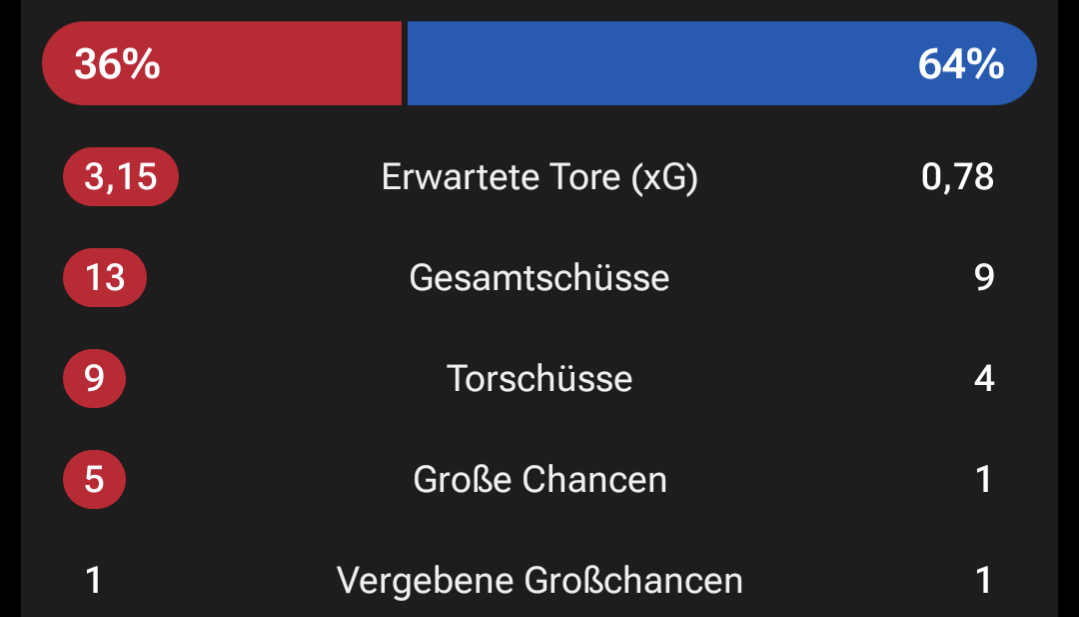
Task: Click the Gesamtschüsse value 9 on the right
Action: [x=984, y=277]
